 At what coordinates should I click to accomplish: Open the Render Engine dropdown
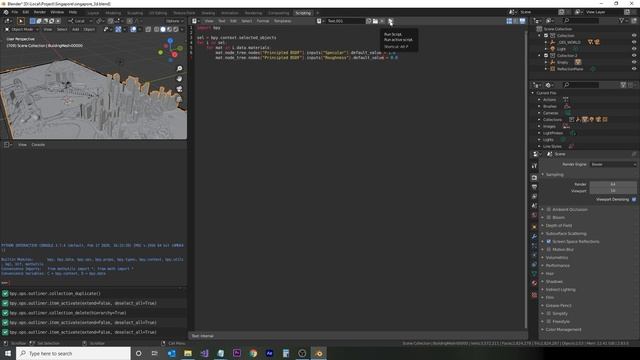coord(613,164)
